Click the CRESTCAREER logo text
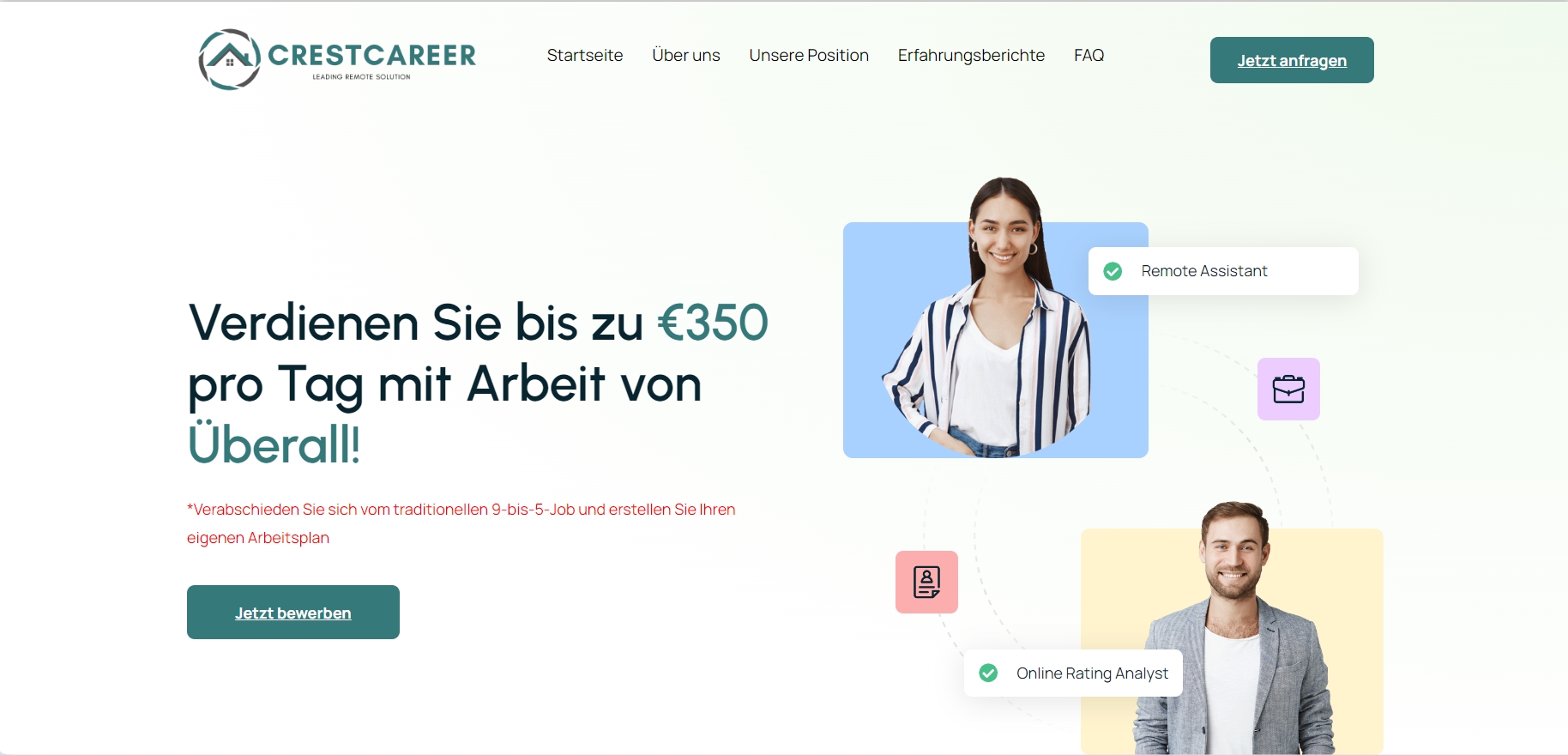 coord(371,55)
